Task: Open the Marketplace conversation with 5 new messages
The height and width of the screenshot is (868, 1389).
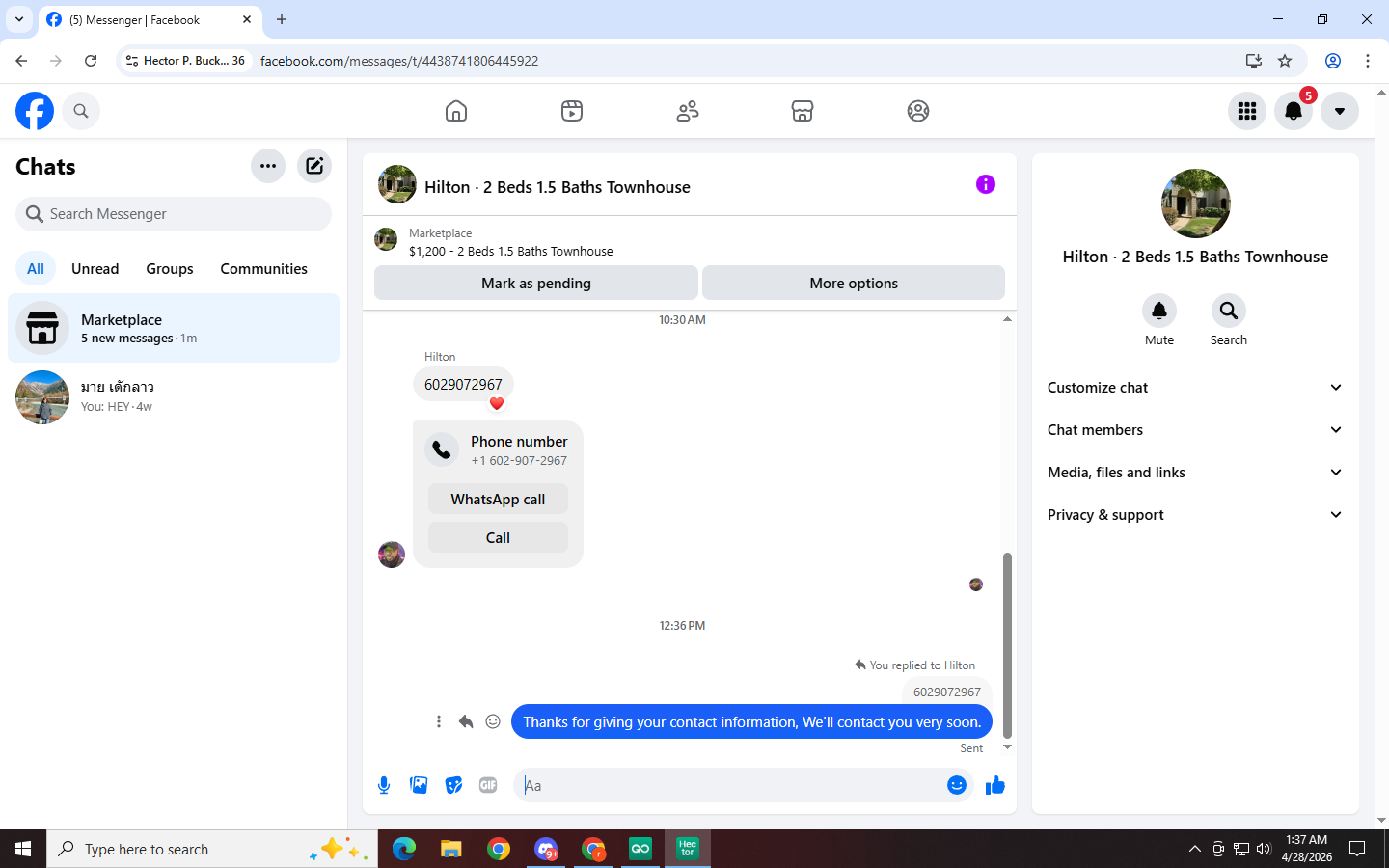Action: pyautogui.click(x=174, y=328)
